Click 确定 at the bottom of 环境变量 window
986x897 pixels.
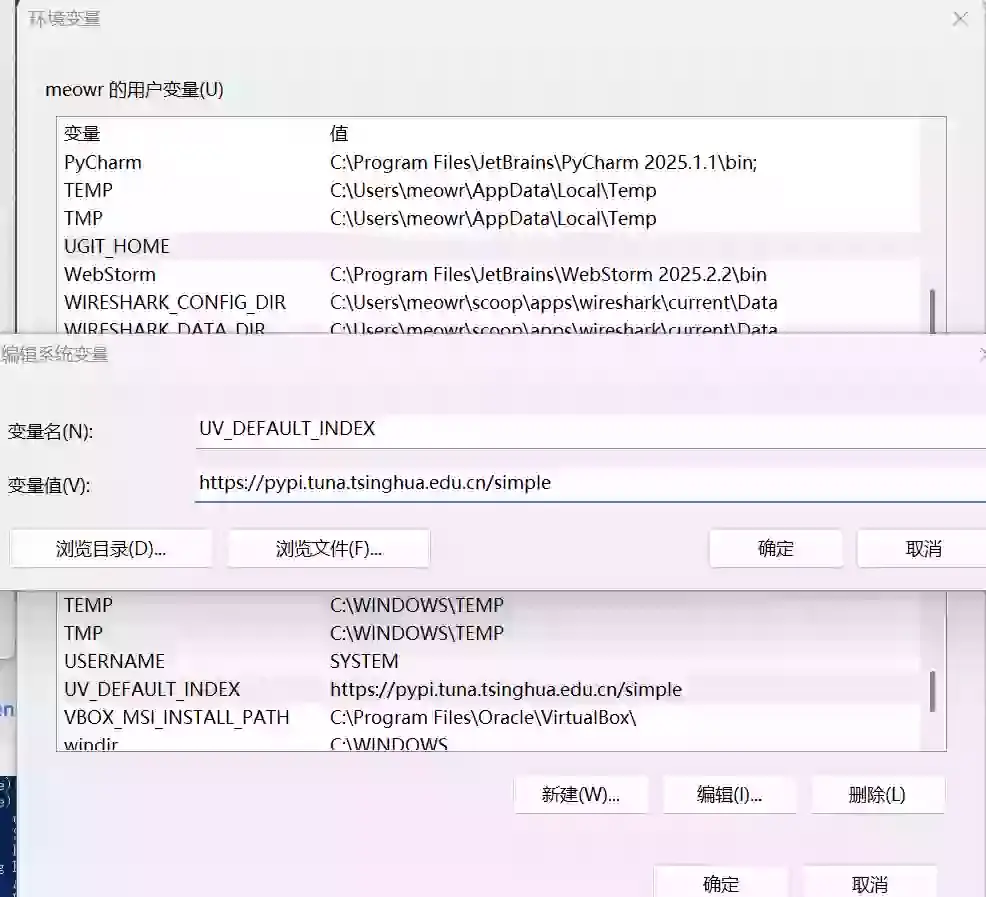(721, 883)
